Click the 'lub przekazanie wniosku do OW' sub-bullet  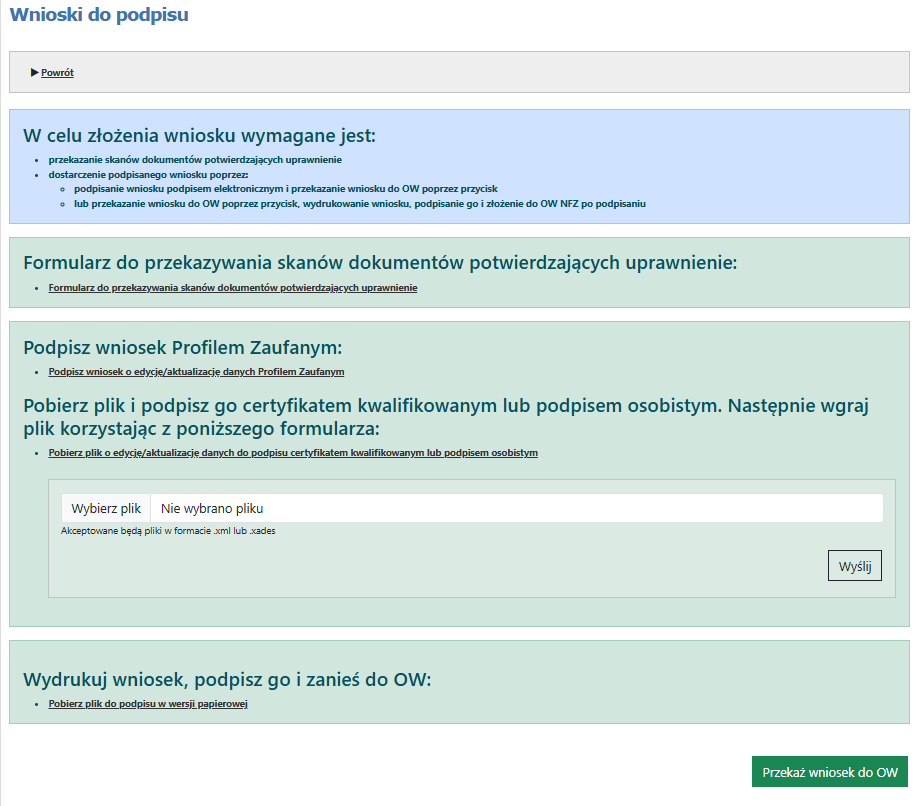click(x=359, y=203)
